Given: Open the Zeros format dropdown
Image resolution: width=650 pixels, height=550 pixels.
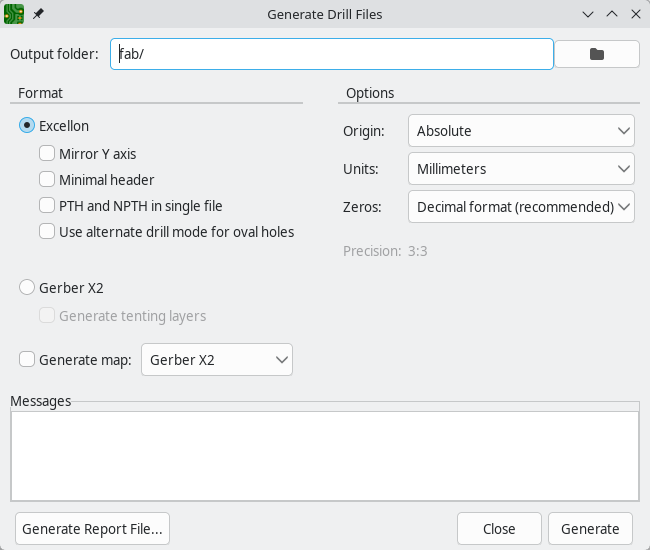Looking at the screenshot, I should point(521,207).
